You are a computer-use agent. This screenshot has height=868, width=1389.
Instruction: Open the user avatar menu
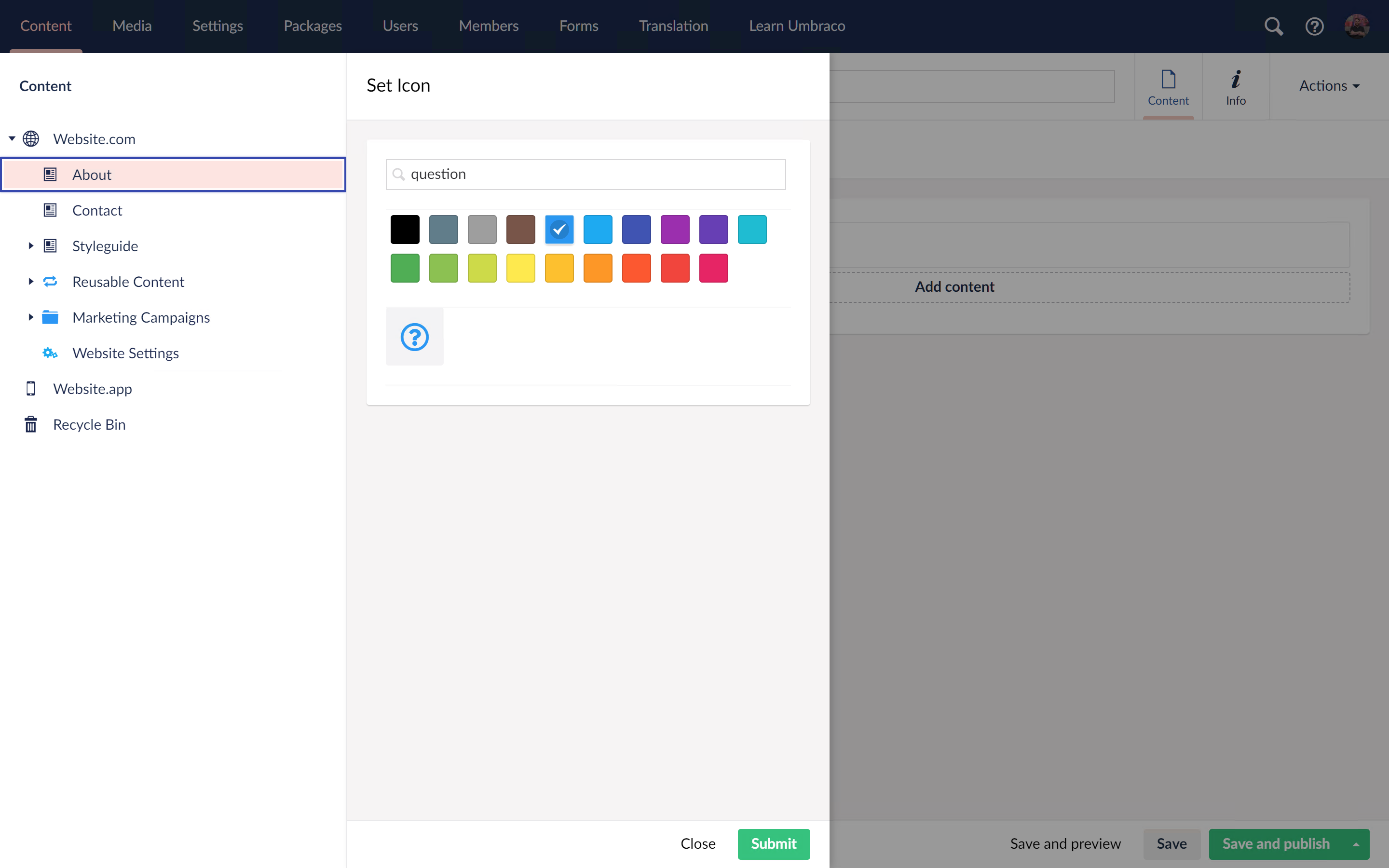pyautogui.click(x=1357, y=27)
